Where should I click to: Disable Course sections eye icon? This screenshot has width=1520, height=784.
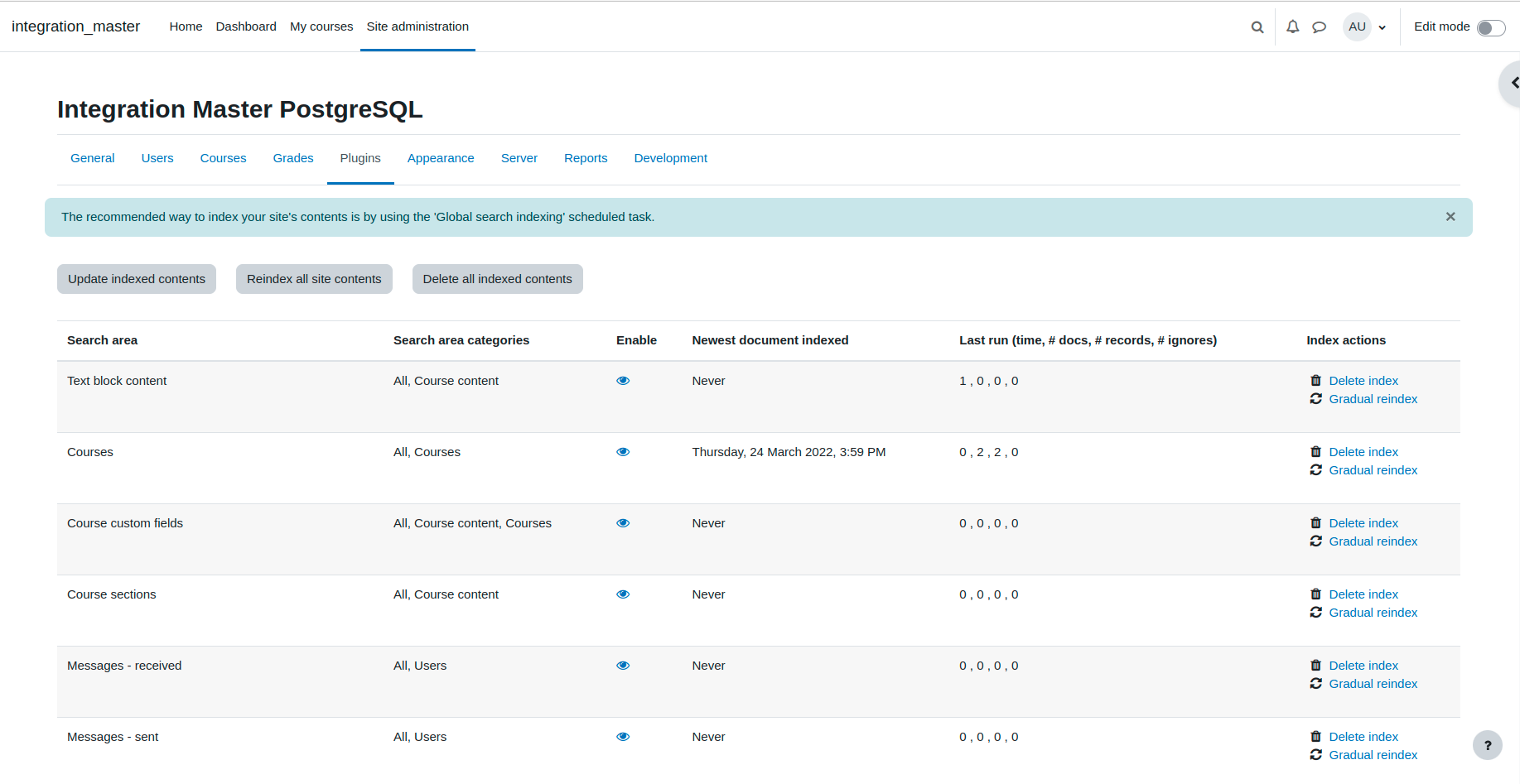click(623, 594)
